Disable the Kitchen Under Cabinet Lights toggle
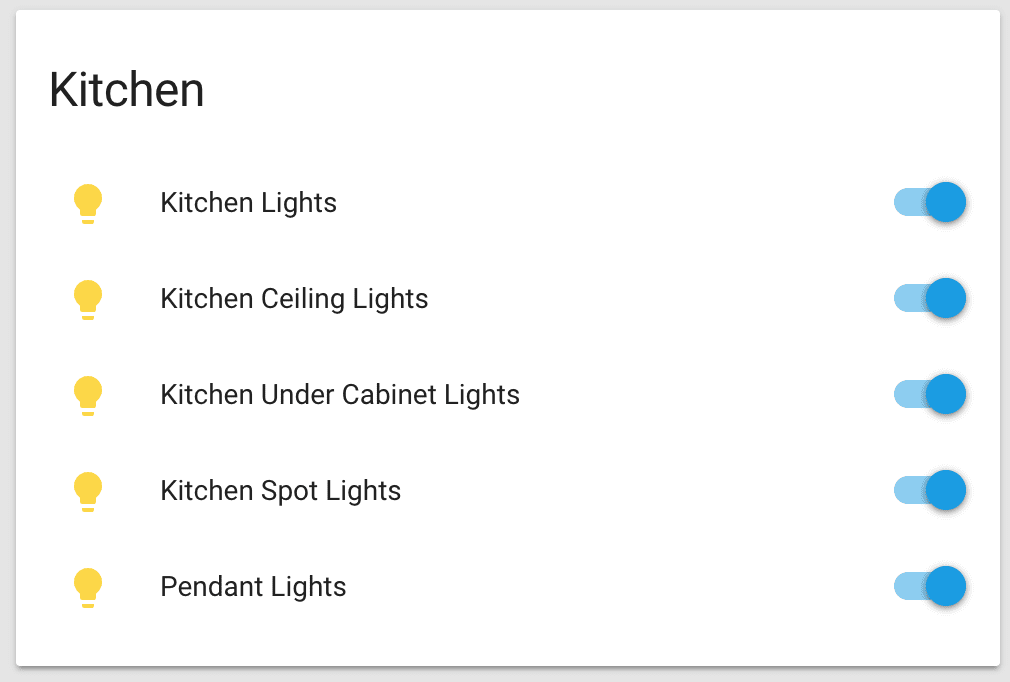Viewport: 1010px width, 682px height. pyautogui.click(x=929, y=394)
